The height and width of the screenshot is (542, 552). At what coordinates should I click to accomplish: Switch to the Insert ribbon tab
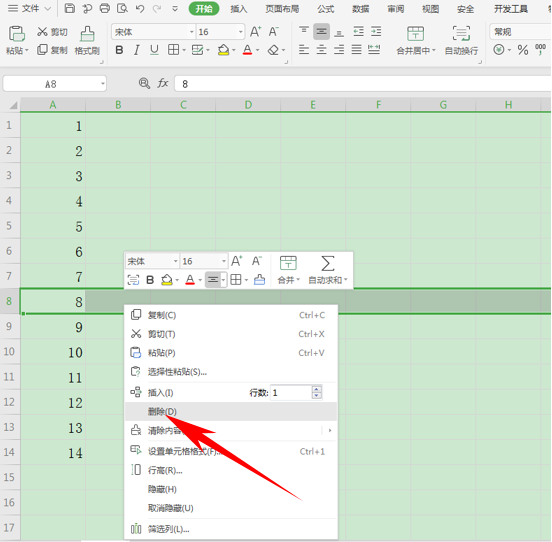[239, 9]
